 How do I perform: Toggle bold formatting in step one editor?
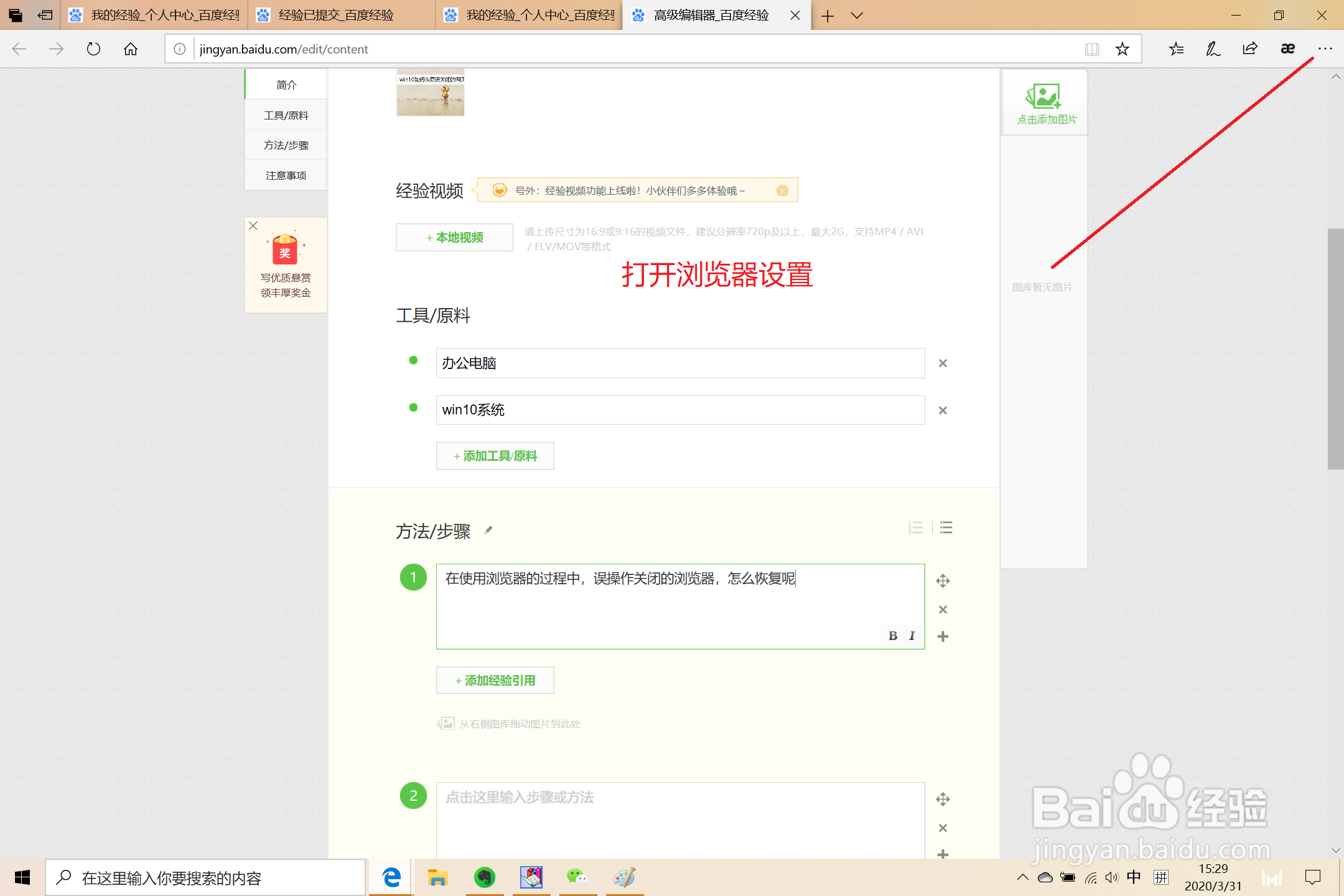[893, 636]
